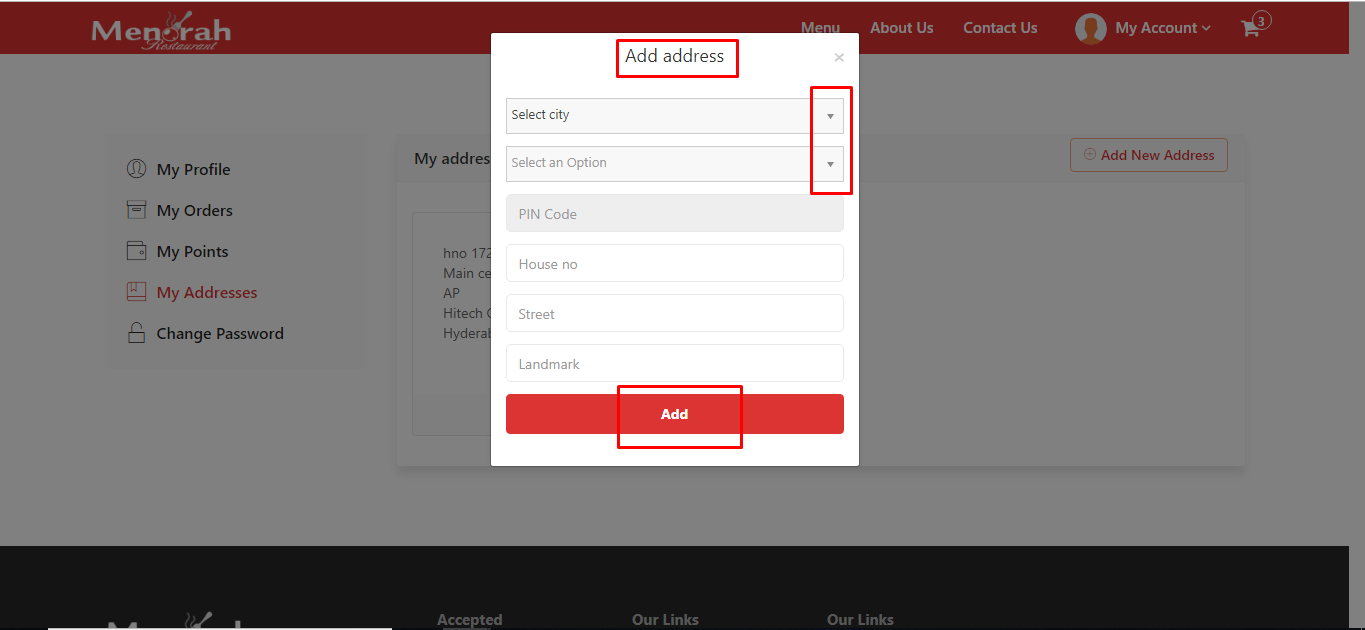Click the user avatar icon
The image size is (1365, 630).
(1090, 28)
